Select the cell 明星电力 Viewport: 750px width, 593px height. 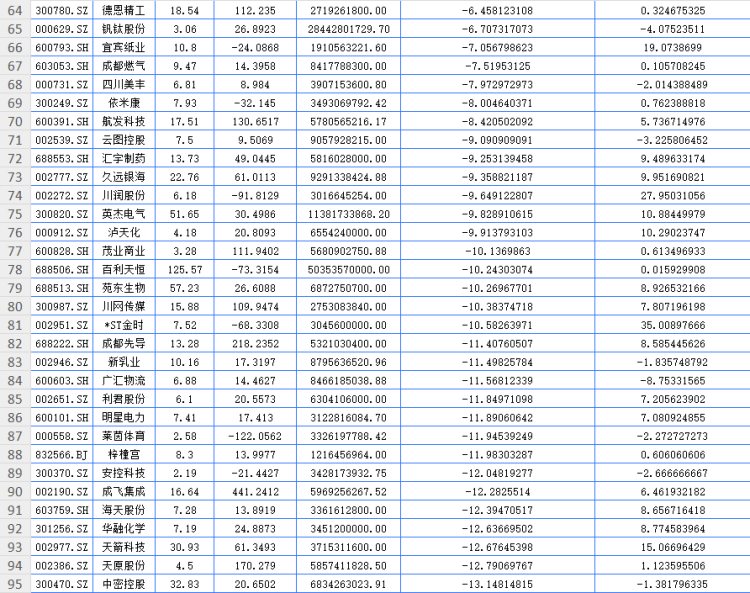(x=124, y=417)
